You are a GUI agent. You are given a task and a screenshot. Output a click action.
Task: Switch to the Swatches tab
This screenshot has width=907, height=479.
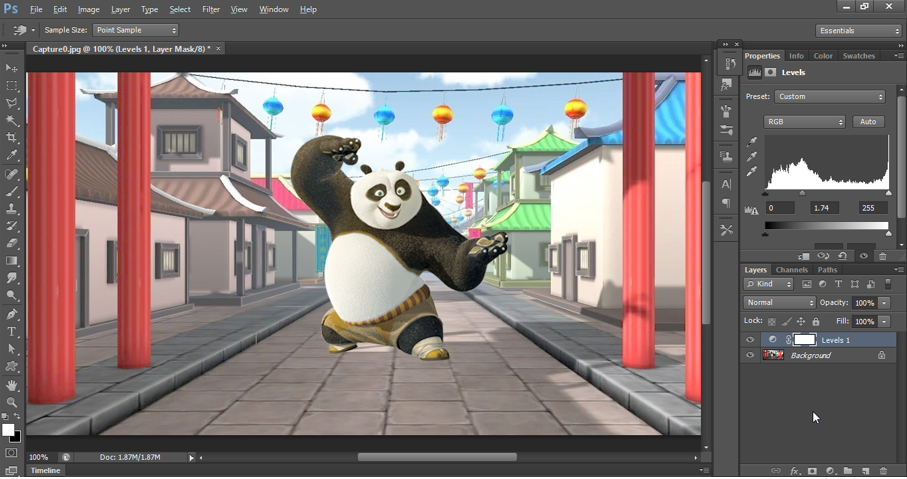[x=858, y=56]
